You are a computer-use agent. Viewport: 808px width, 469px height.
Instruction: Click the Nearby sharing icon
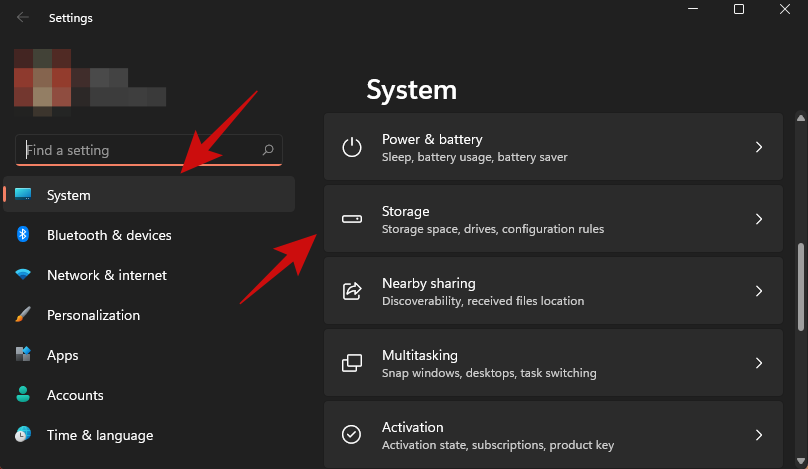coord(352,291)
